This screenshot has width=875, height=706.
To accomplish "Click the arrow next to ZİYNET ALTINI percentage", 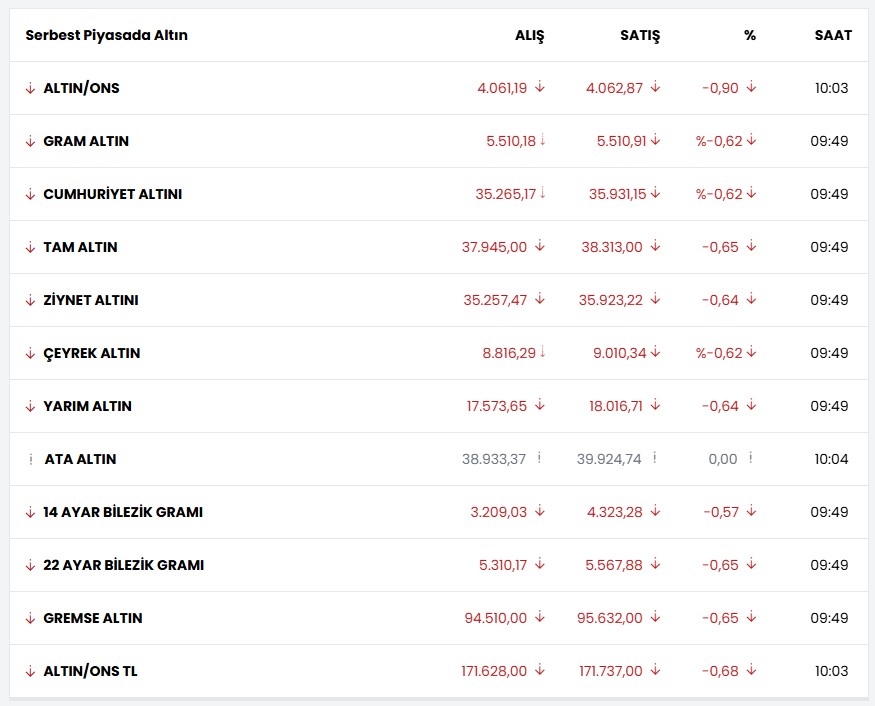I will (x=751, y=299).
